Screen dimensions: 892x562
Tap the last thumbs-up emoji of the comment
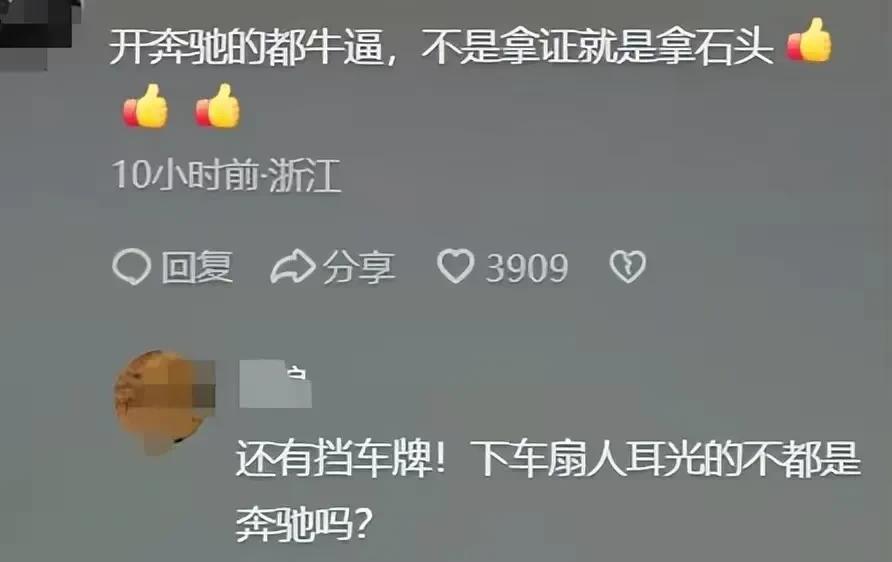coord(218,106)
